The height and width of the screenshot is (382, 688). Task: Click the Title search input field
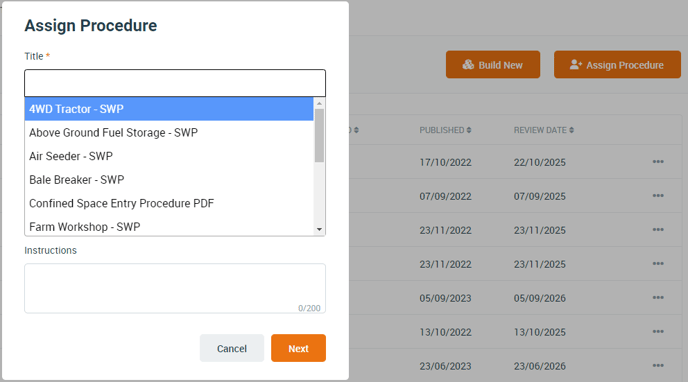coord(175,83)
